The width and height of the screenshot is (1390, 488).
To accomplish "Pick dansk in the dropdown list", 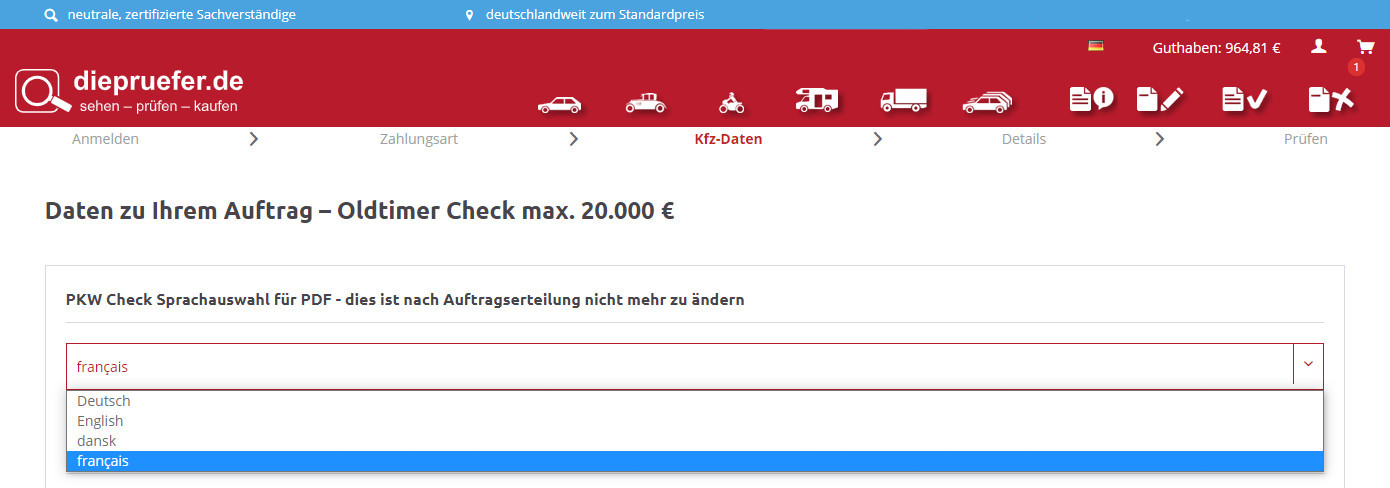I will coord(97,441).
